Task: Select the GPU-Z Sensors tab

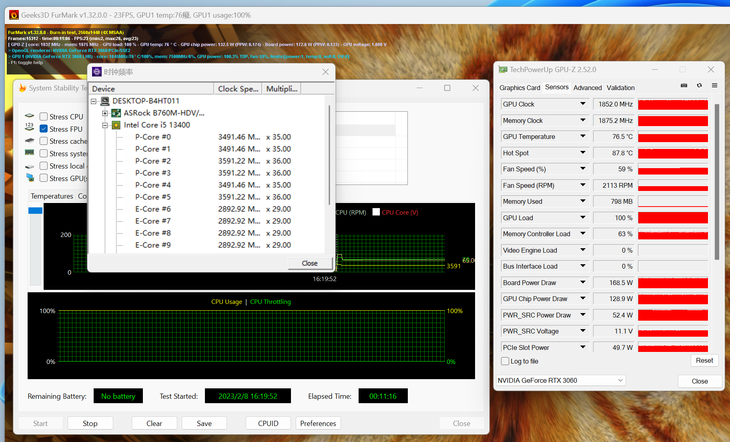Action: pyautogui.click(x=557, y=87)
